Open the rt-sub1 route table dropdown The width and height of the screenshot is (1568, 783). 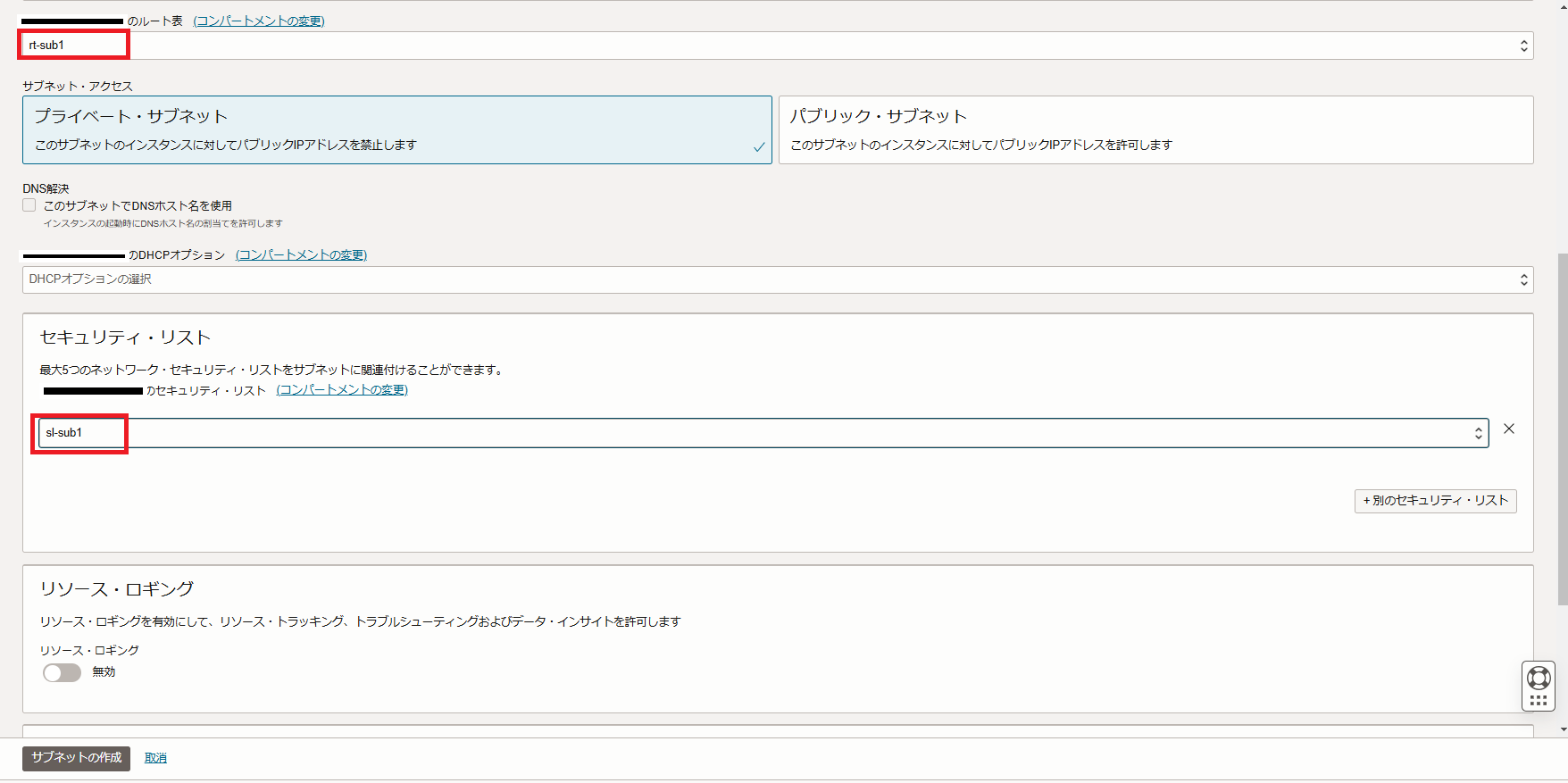(x=778, y=46)
